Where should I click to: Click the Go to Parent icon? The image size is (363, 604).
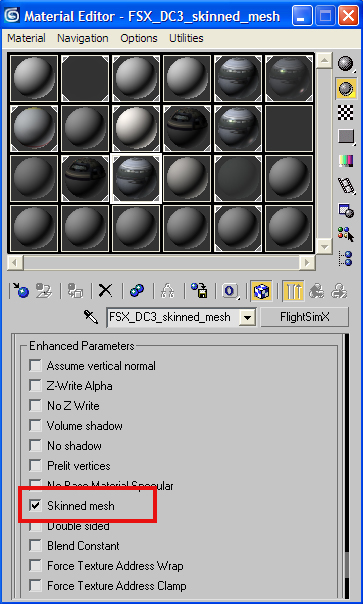(x=317, y=291)
